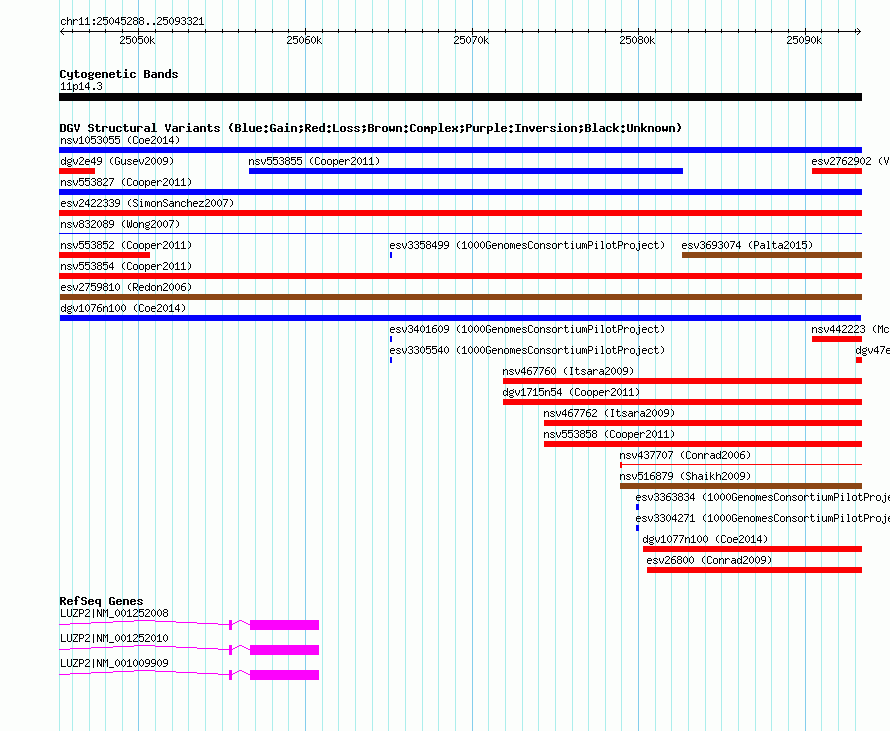Click the nsv553854 (Cooper2011) label
This screenshot has height=731, width=890.
click(126, 266)
